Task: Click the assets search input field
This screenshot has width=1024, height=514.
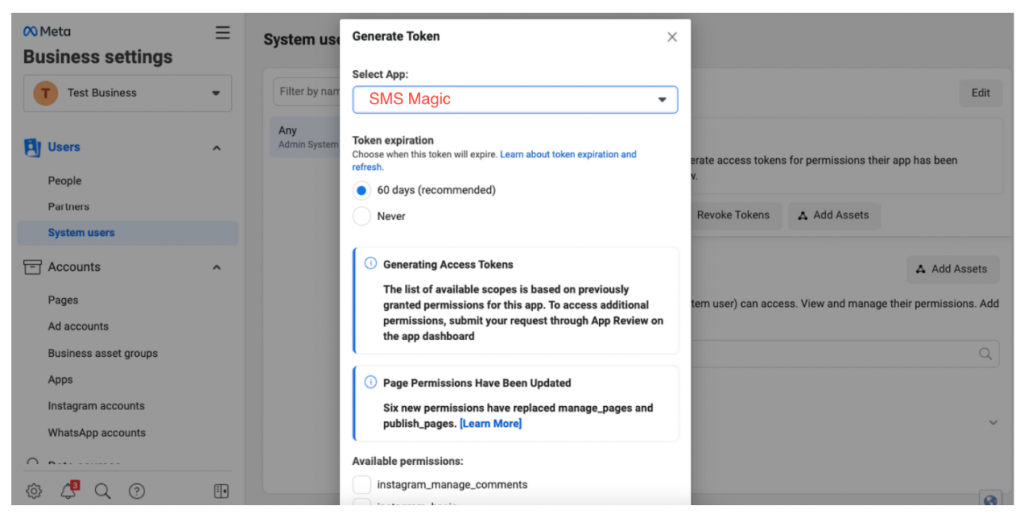Action: pyautogui.click(x=845, y=354)
